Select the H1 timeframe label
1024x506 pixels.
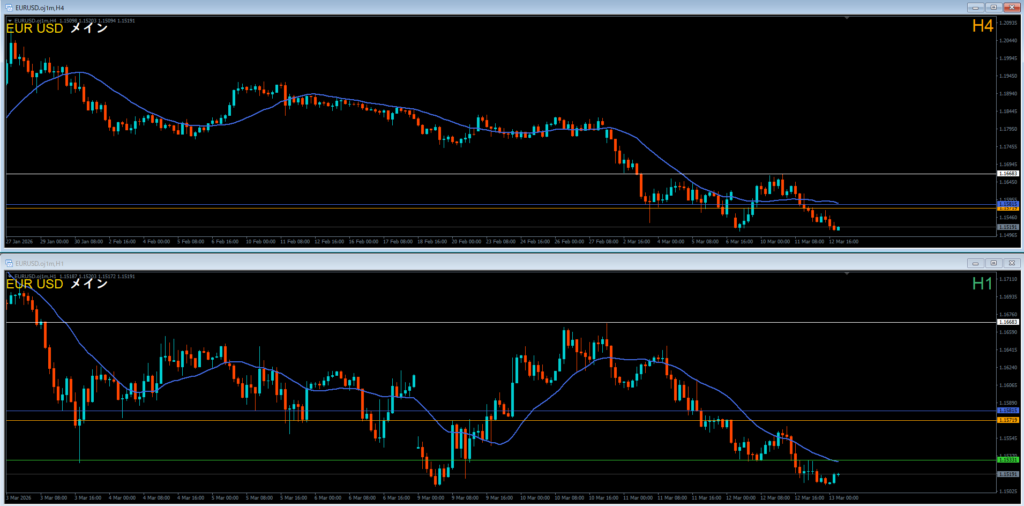(x=982, y=284)
